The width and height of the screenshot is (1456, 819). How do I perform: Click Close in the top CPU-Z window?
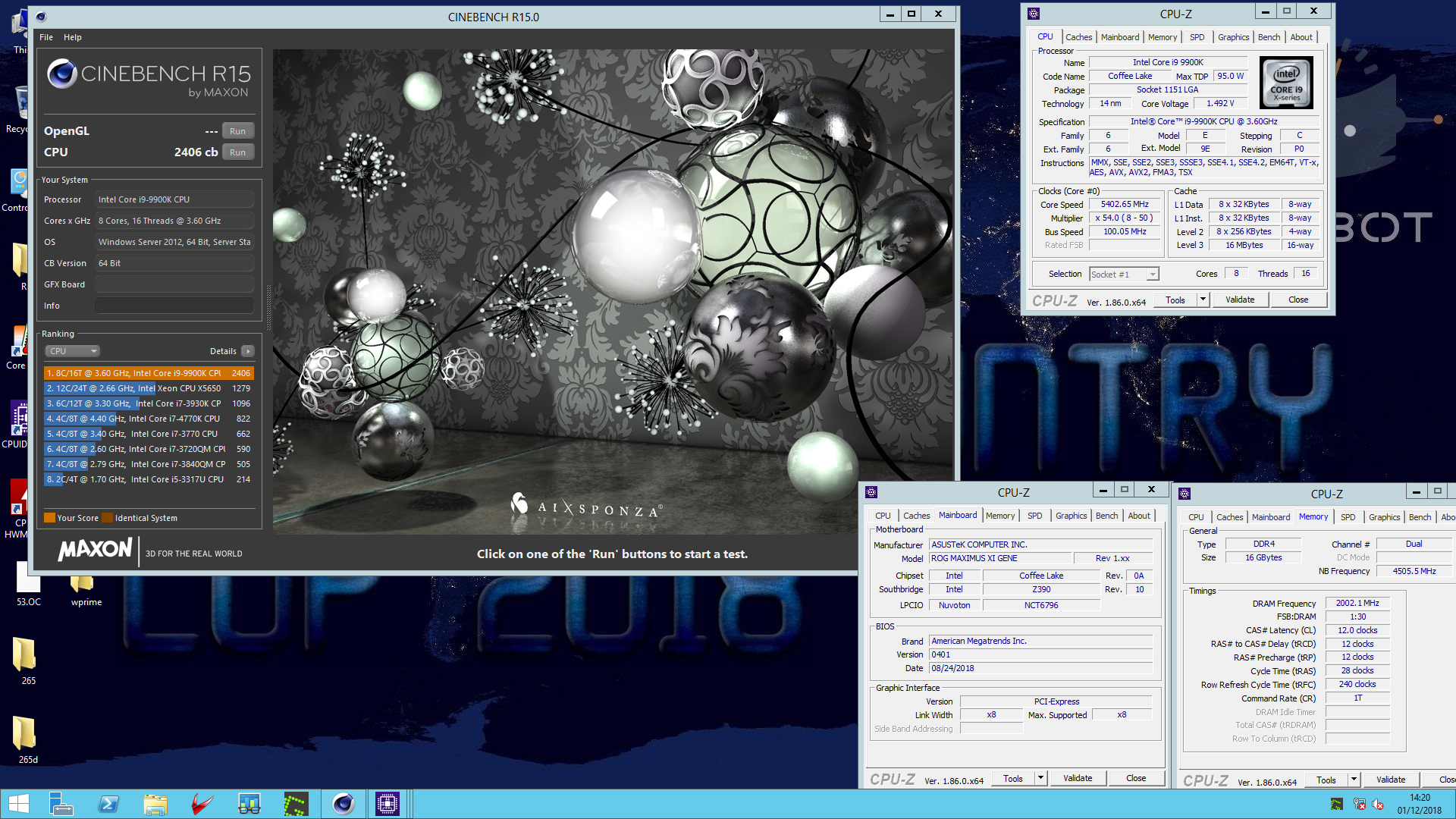(1298, 300)
